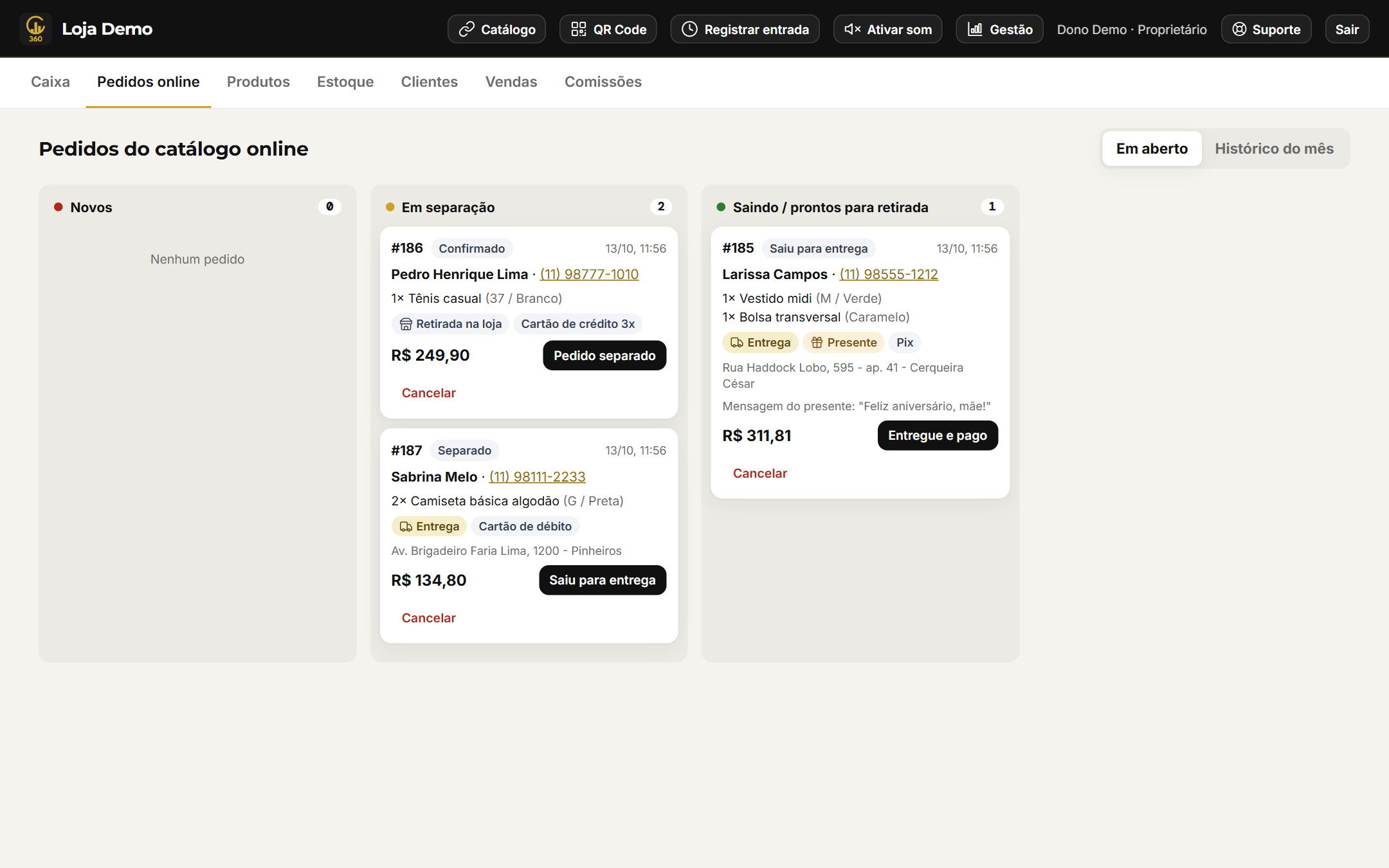Switch to Histórico do mês view
The height and width of the screenshot is (868, 1389).
pos(1274,149)
